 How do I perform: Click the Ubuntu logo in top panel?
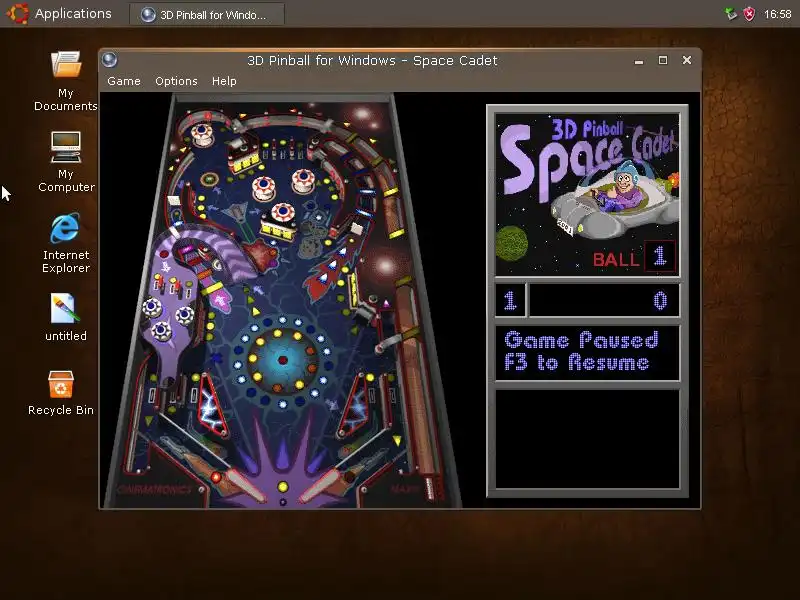point(17,13)
